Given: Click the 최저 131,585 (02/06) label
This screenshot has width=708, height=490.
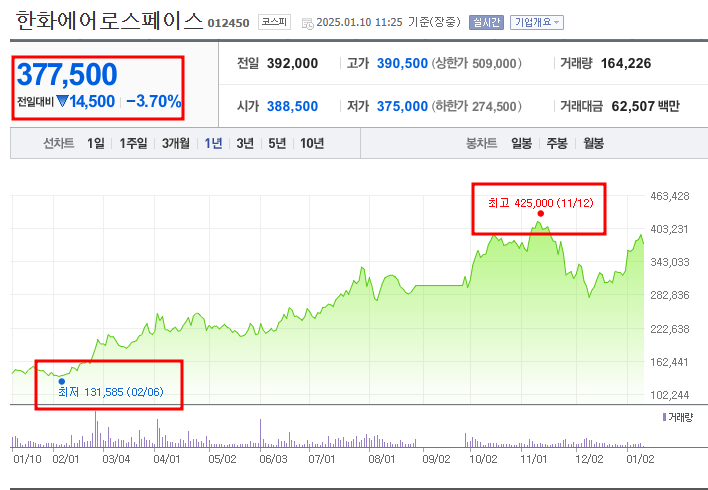Looking at the screenshot, I should (x=111, y=392).
